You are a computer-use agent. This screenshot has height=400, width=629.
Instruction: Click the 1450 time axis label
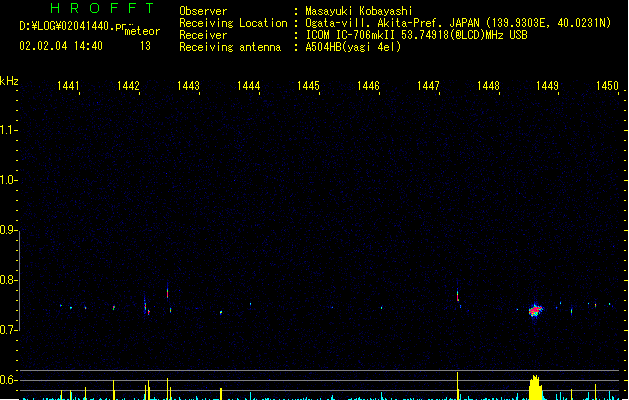point(607,86)
